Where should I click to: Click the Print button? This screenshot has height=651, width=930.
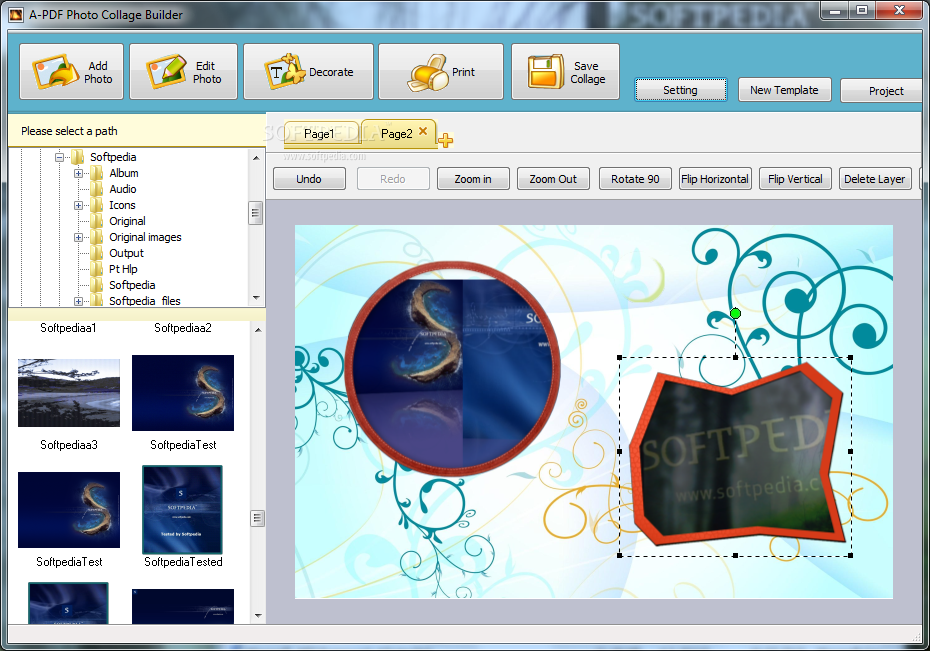click(441, 71)
